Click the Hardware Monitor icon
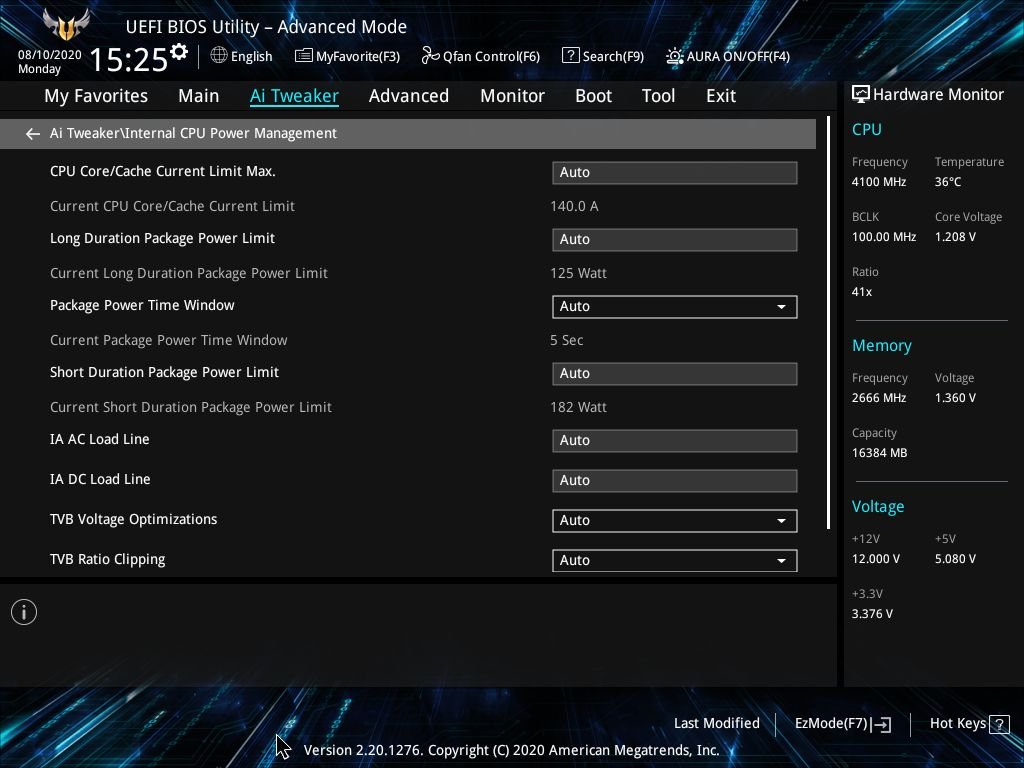 [861, 95]
